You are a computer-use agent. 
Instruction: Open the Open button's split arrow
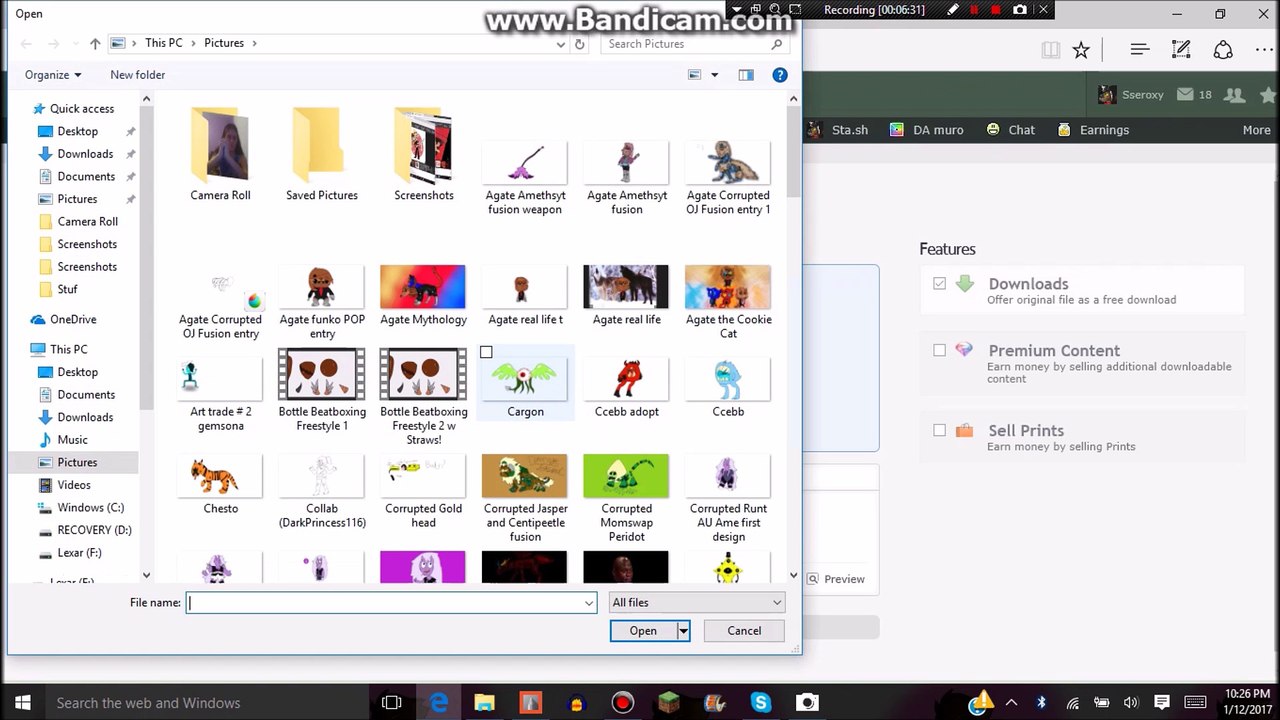tap(683, 631)
